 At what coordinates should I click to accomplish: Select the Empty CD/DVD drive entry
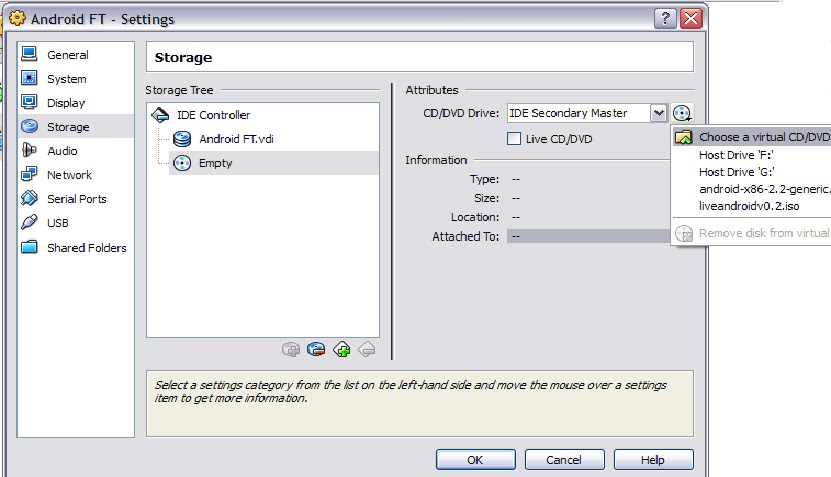point(273,163)
